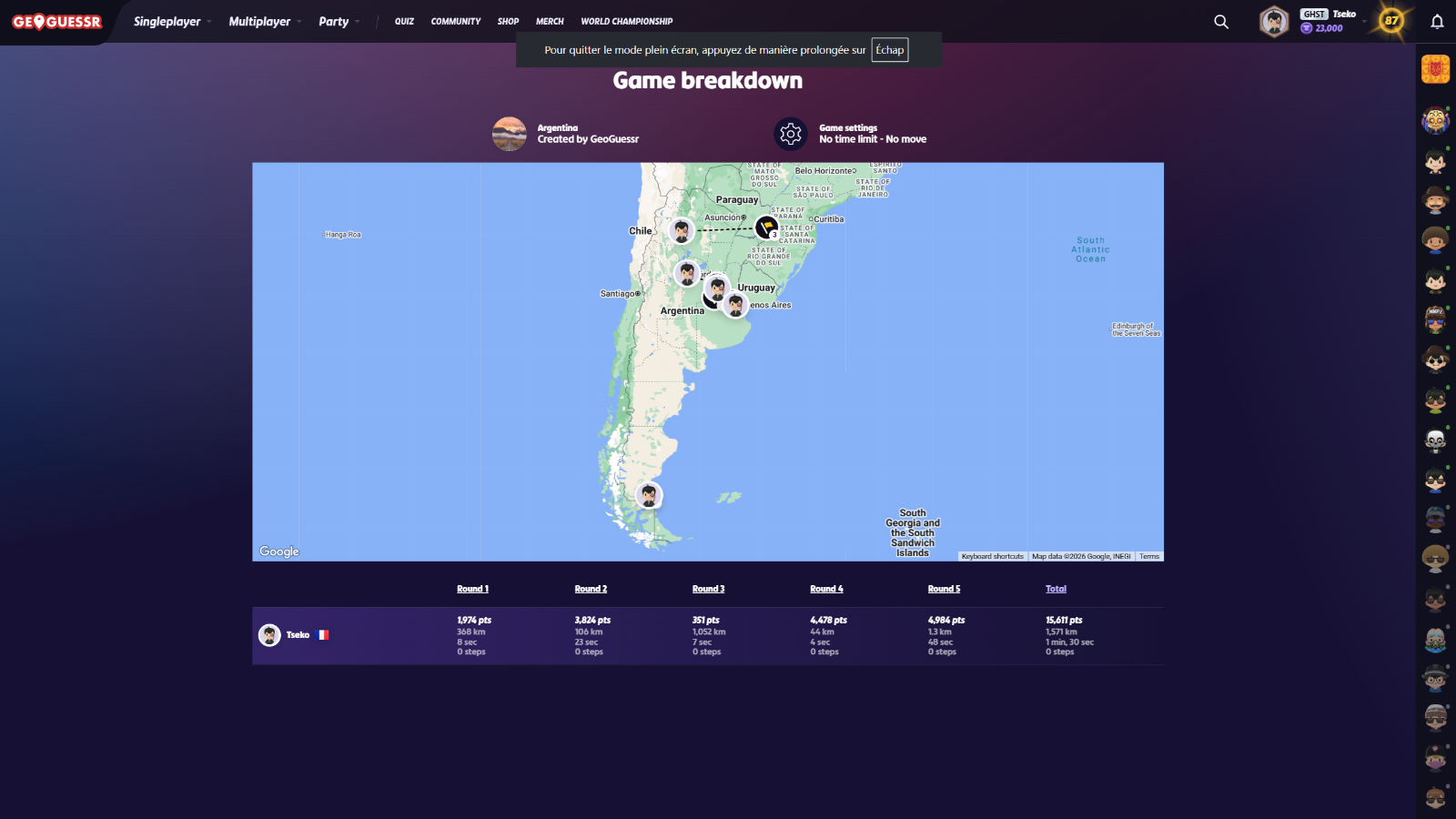This screenshot has width=1456, height=819.
Task: Open the skull avatar in friends sidebar
Action: click(1435, 441)
